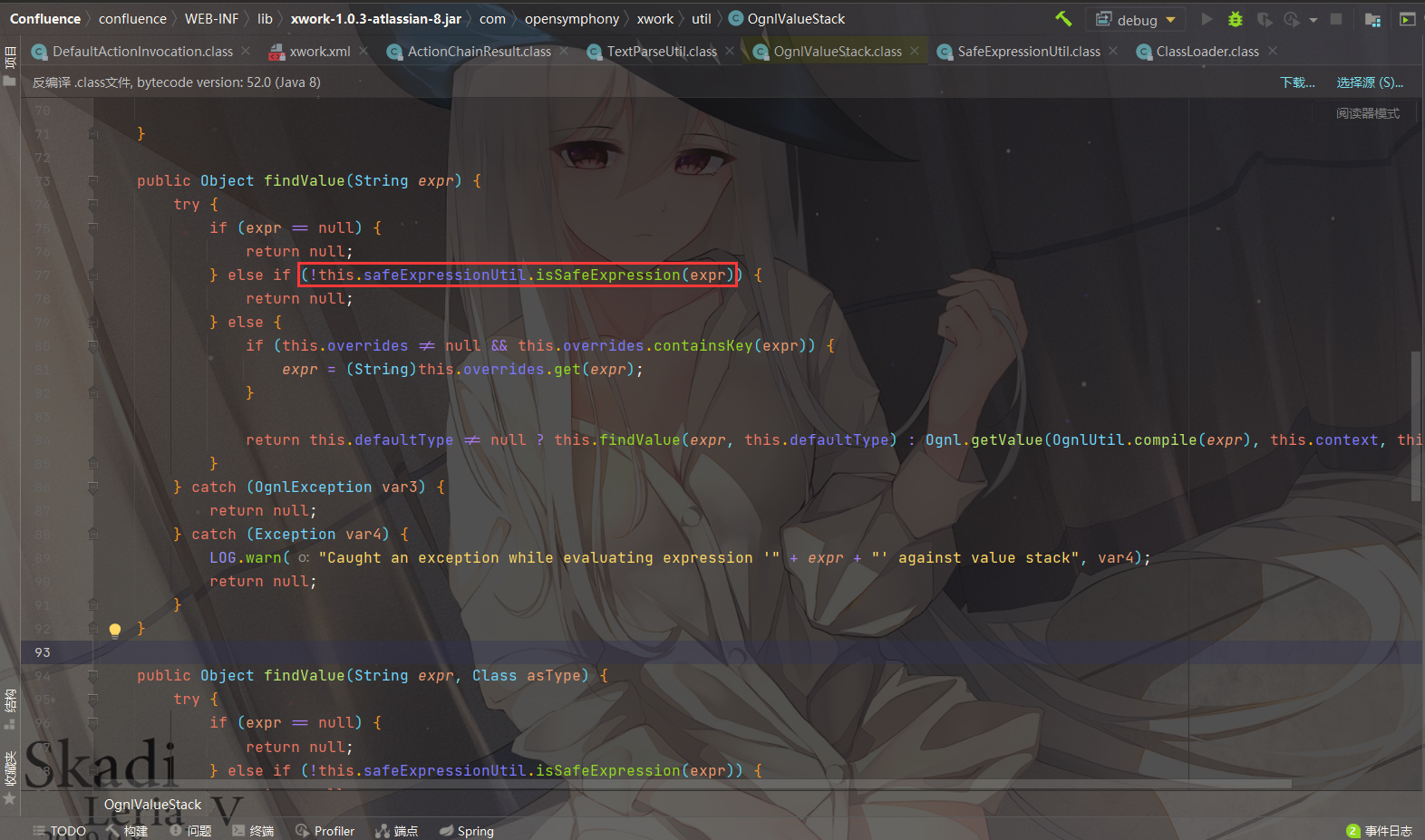
Task: Close the xwork.xml tab
Action: pyautogui.click(x=364, y=51)
